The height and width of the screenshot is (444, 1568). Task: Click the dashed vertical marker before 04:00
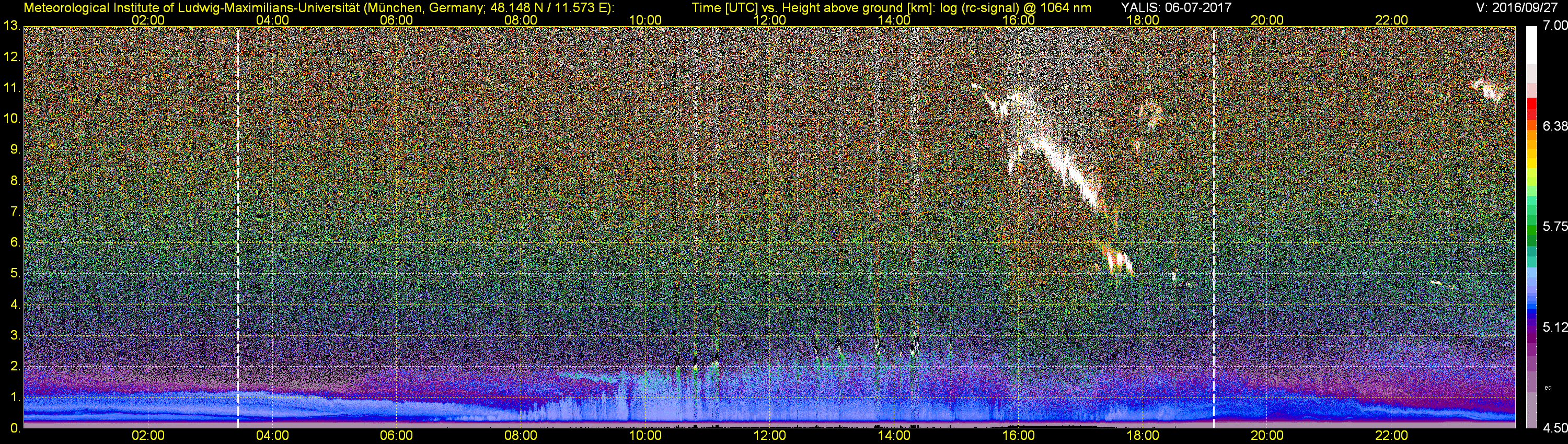point(238,227)
